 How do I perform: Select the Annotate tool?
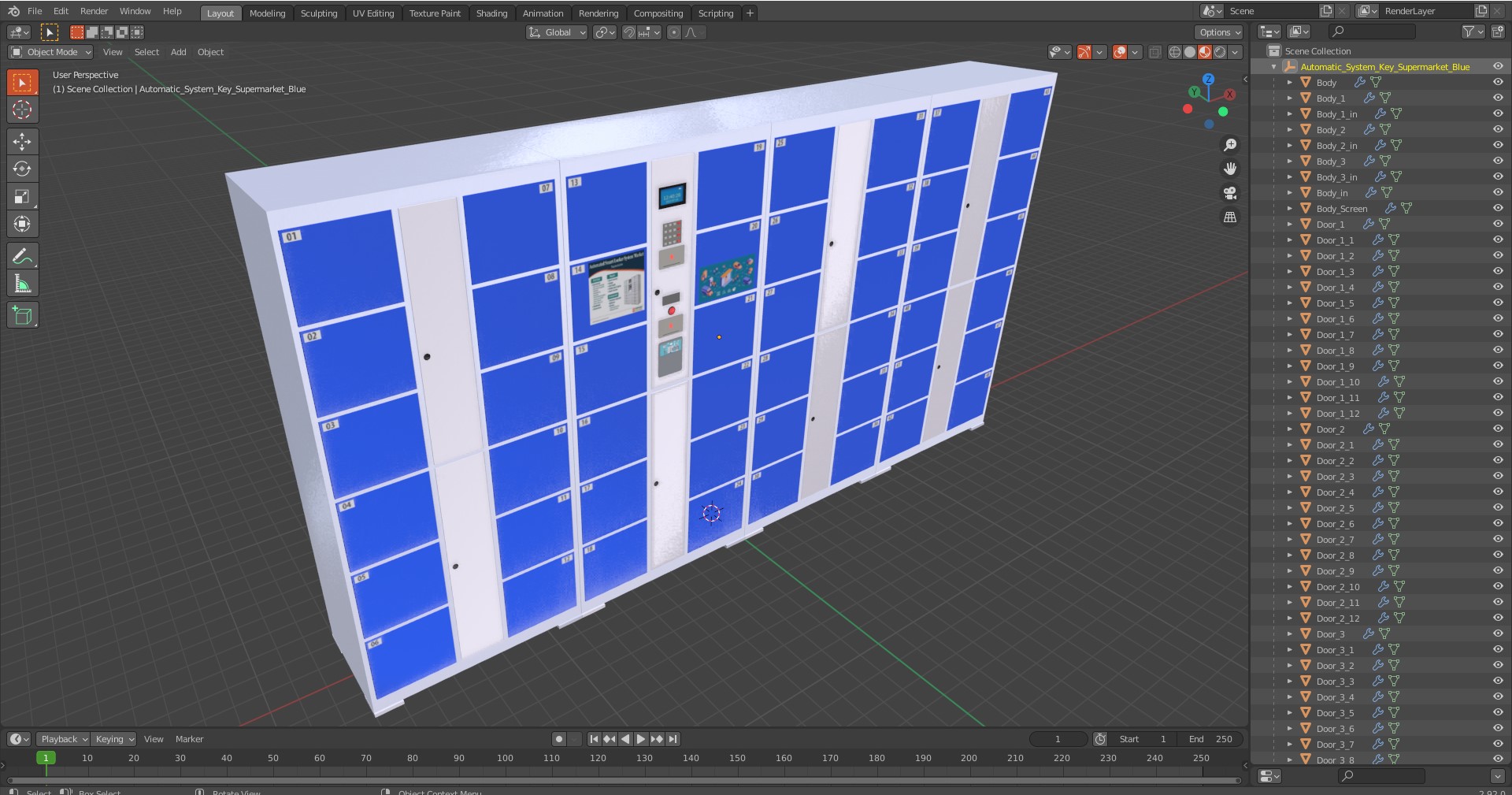pos(22,256)
